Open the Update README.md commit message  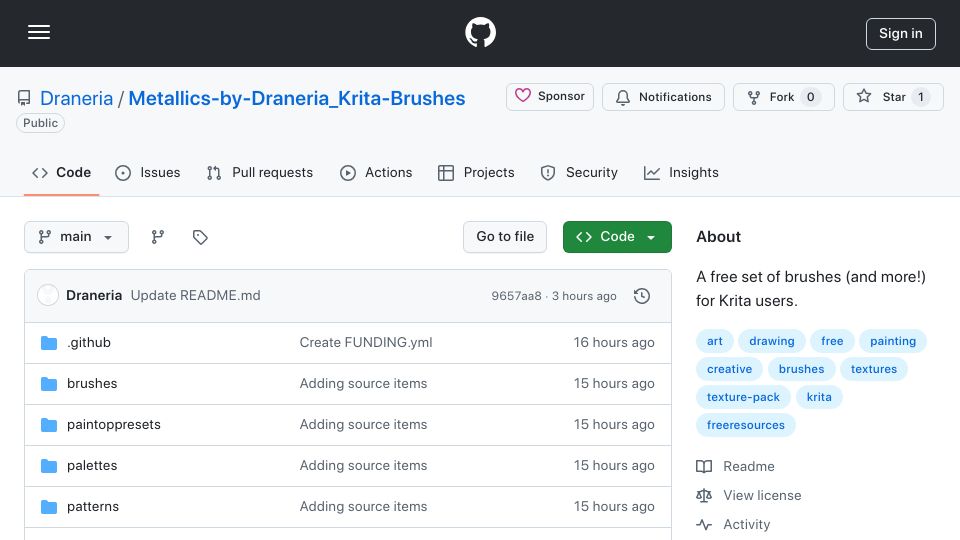[195, 295]
